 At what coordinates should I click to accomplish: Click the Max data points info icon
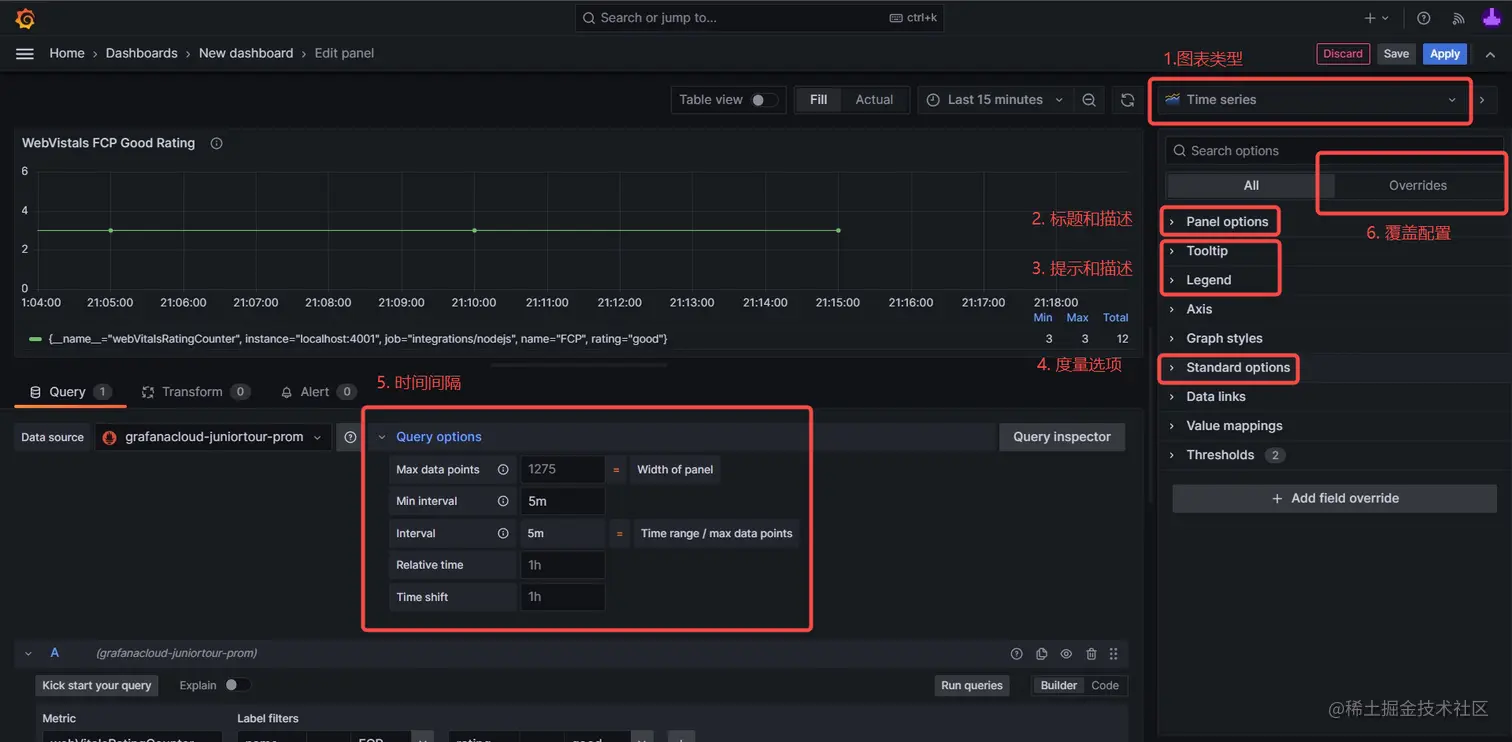503,470
